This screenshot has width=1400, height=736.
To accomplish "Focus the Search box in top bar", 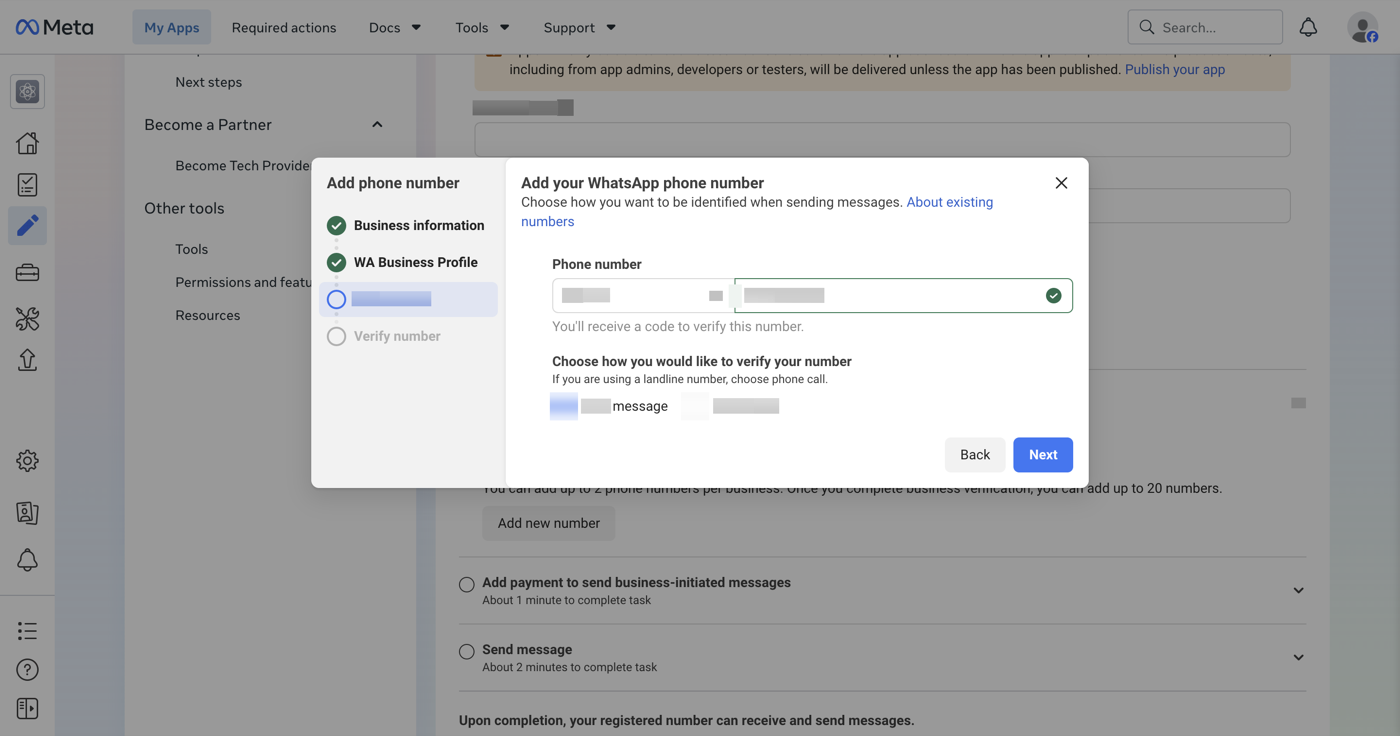I will pos(1205,27).
